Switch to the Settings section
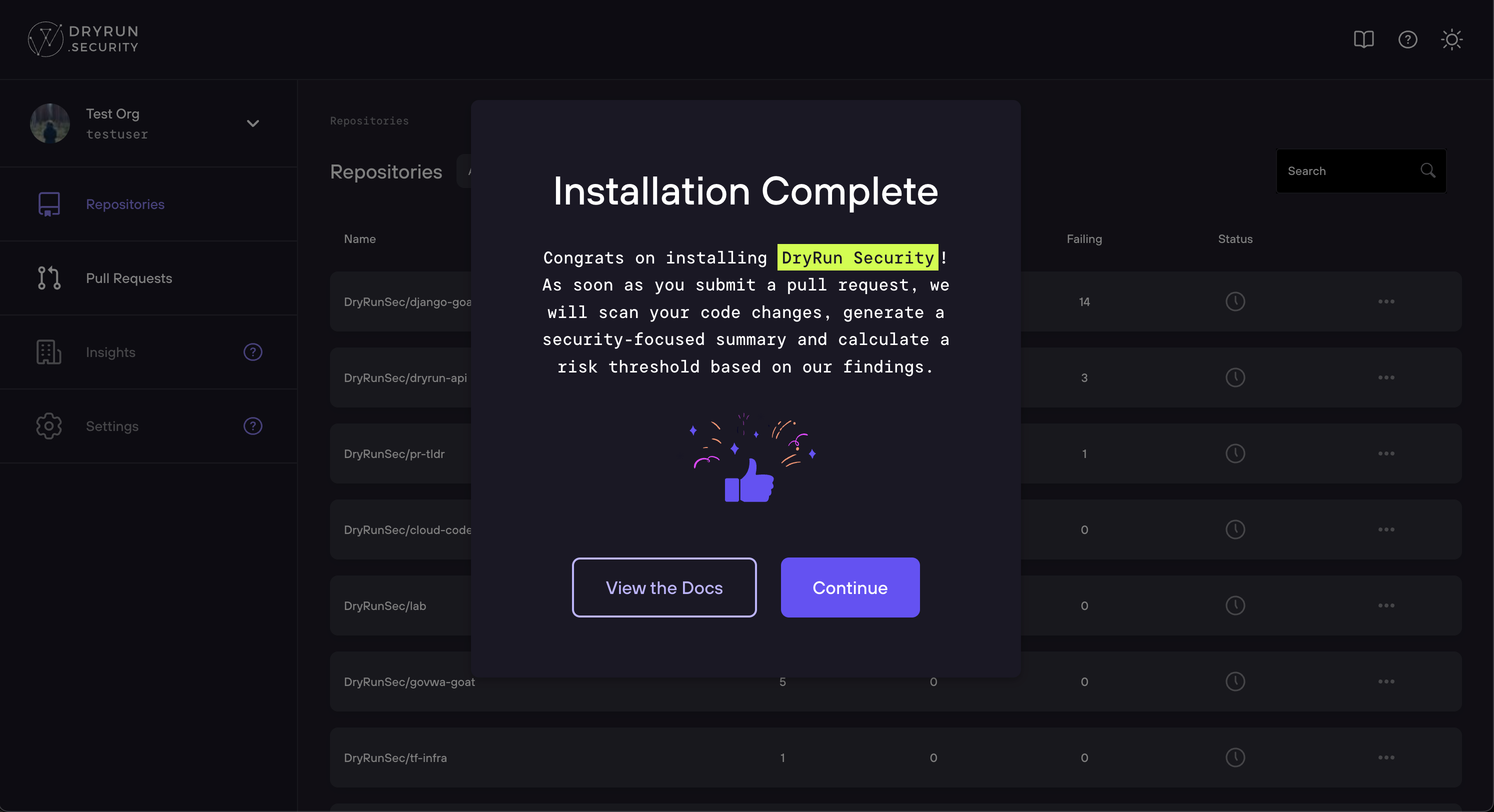 click(x=112, y=425)
